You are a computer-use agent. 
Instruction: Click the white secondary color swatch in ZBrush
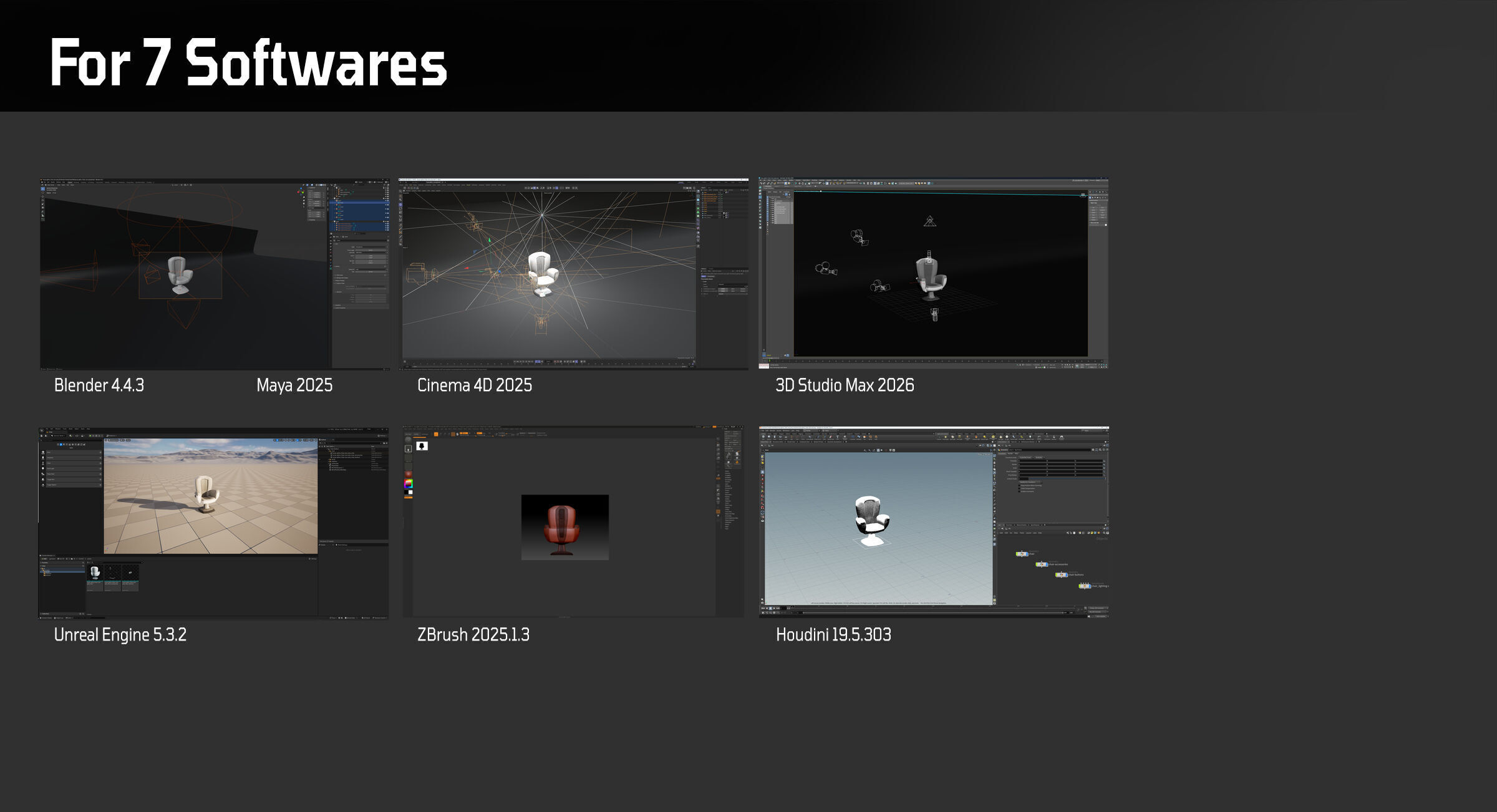[x=410, y=492]
